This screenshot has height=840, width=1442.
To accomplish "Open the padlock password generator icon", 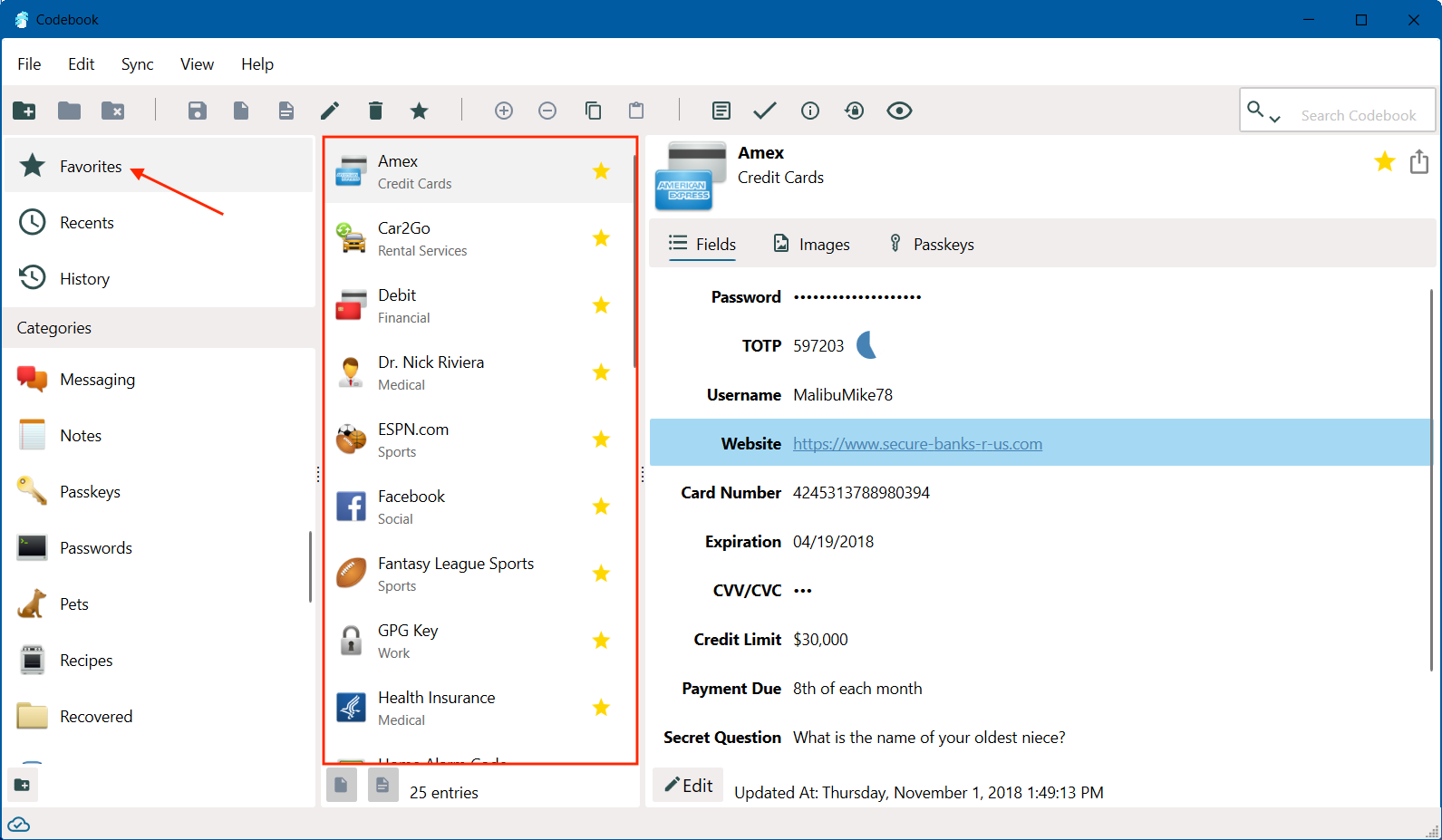I will pyautogui.click(x=854, y=111).
